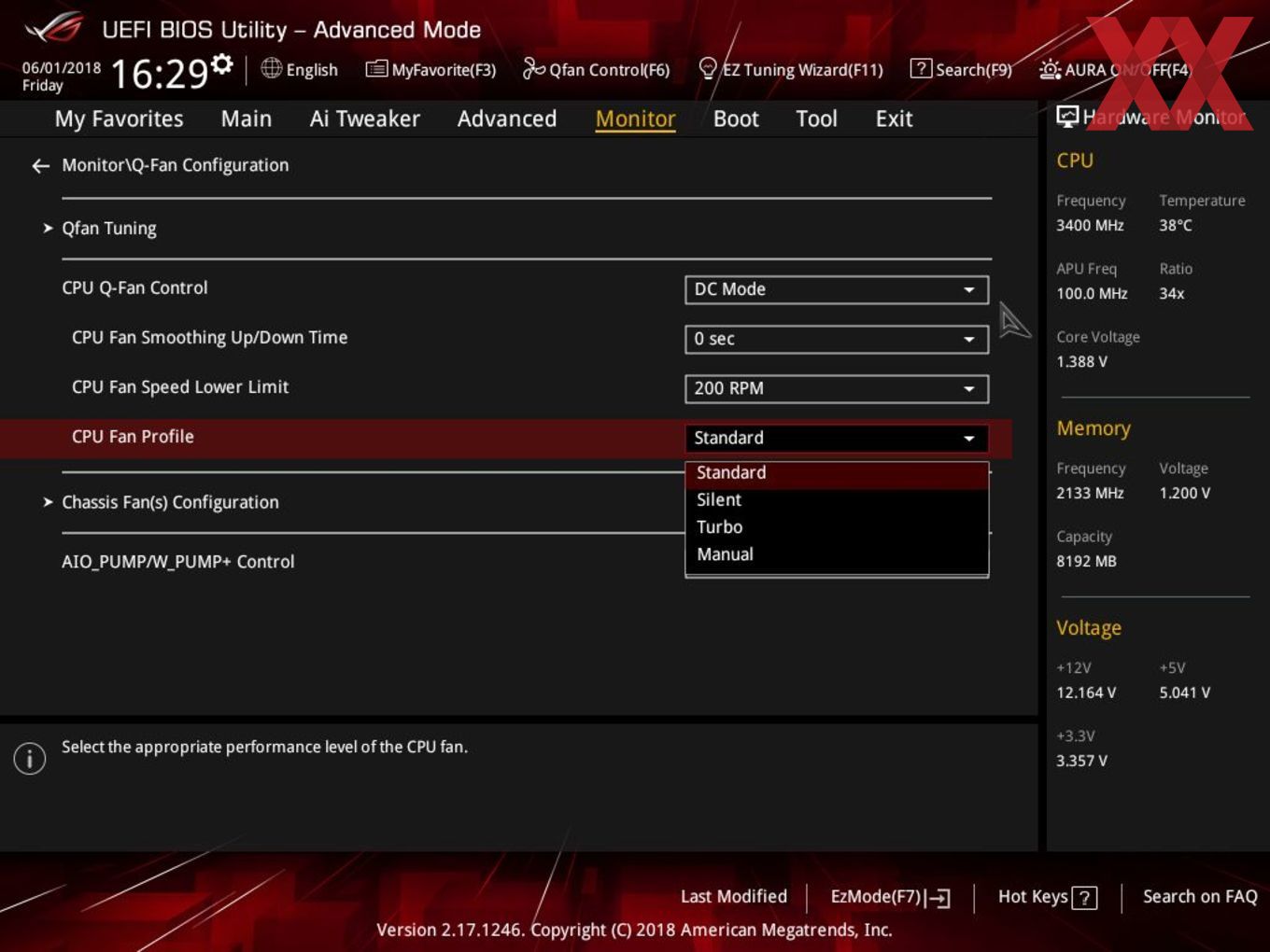Click the CPU Fan Speed Lower Limit label
Image resolution: width=1270 pixels, height=952 pixels.
180,387
